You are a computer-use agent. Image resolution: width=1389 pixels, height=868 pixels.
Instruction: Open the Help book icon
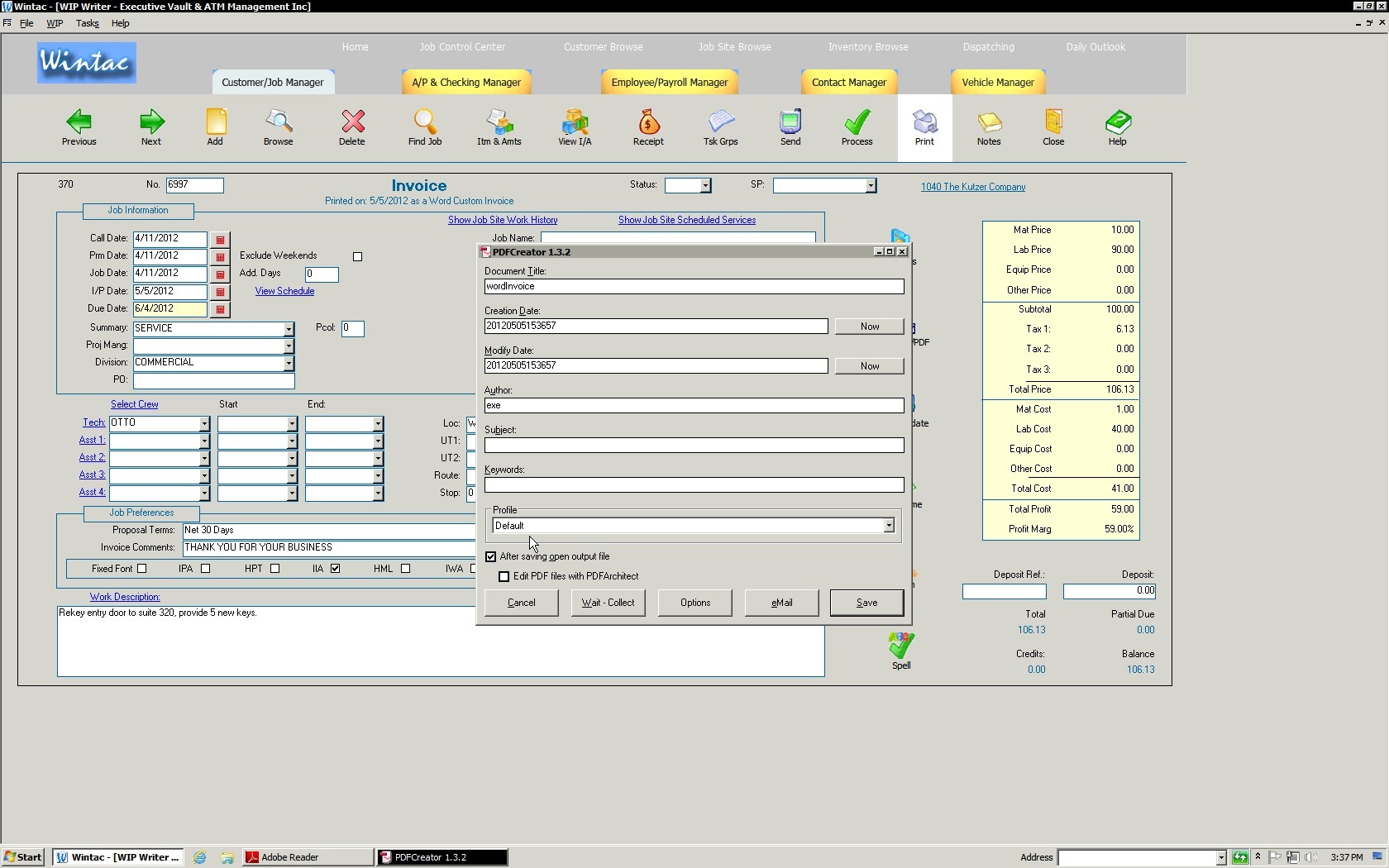point(1118,128)
